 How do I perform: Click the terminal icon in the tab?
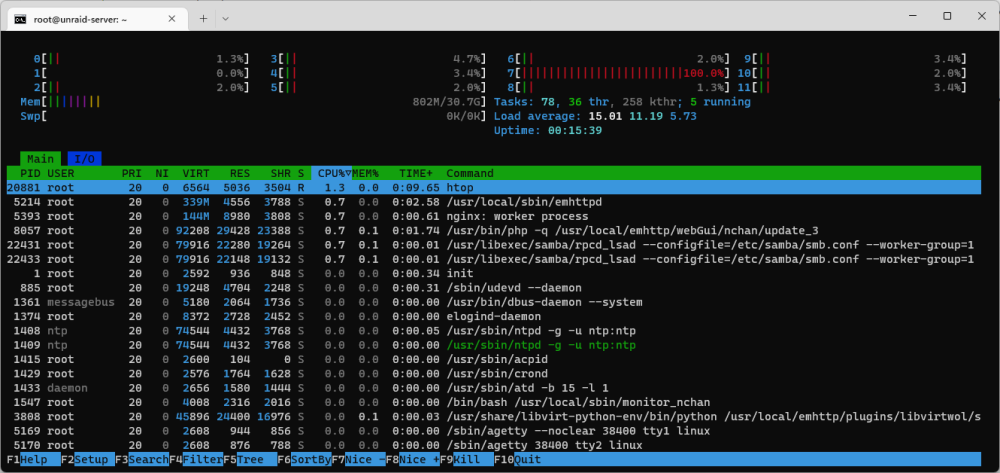(x=20, y=19)
